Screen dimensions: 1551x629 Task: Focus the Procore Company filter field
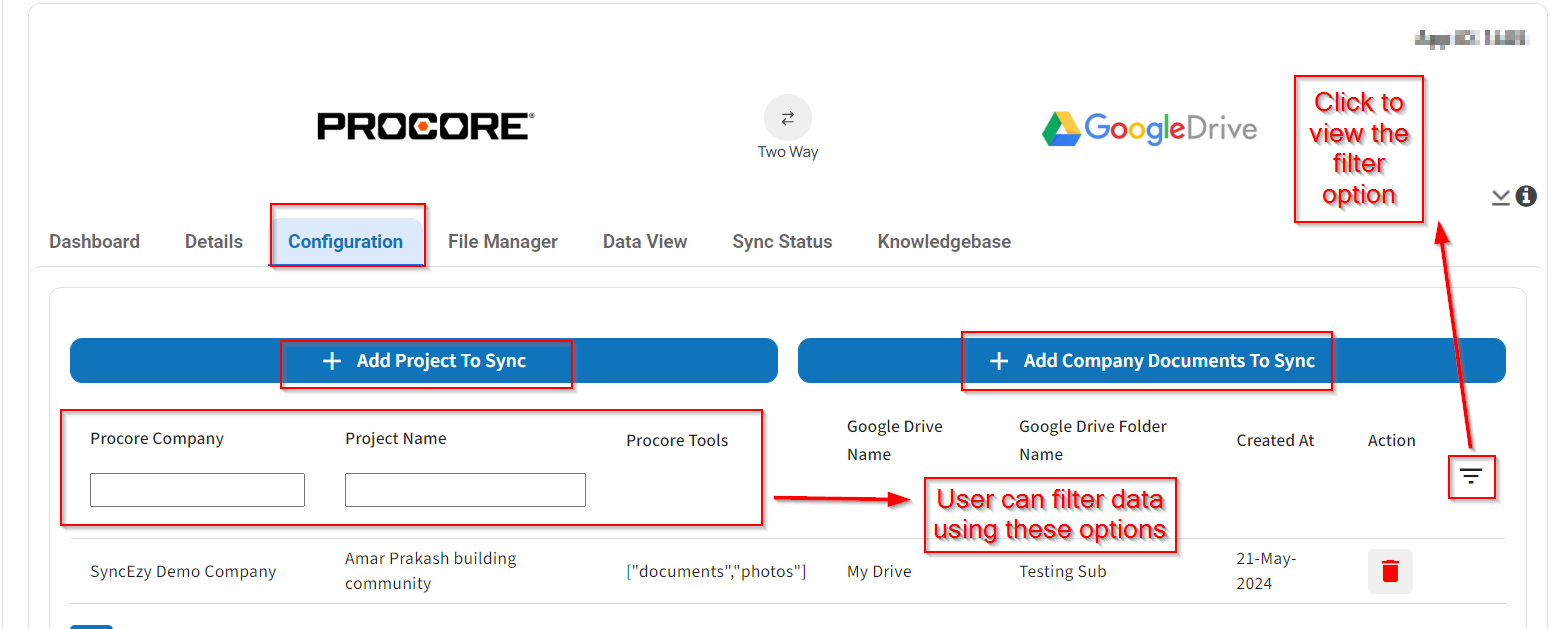click(x=197, y=490)
